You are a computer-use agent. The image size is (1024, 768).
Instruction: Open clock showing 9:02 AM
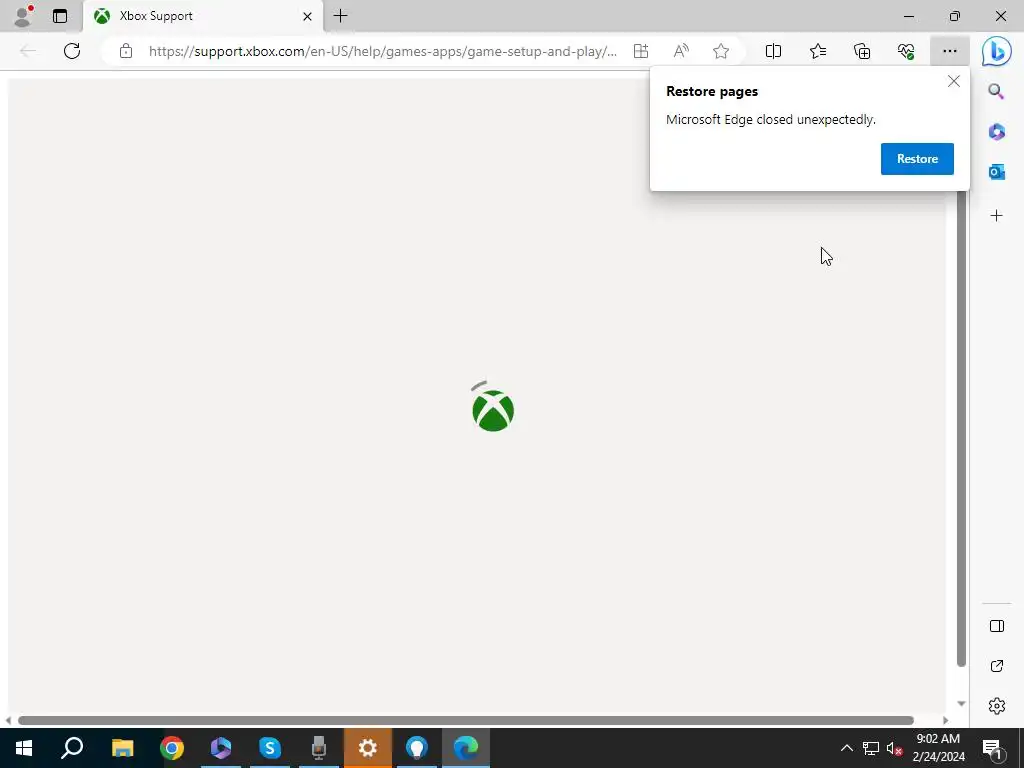(x=938, y=748)
